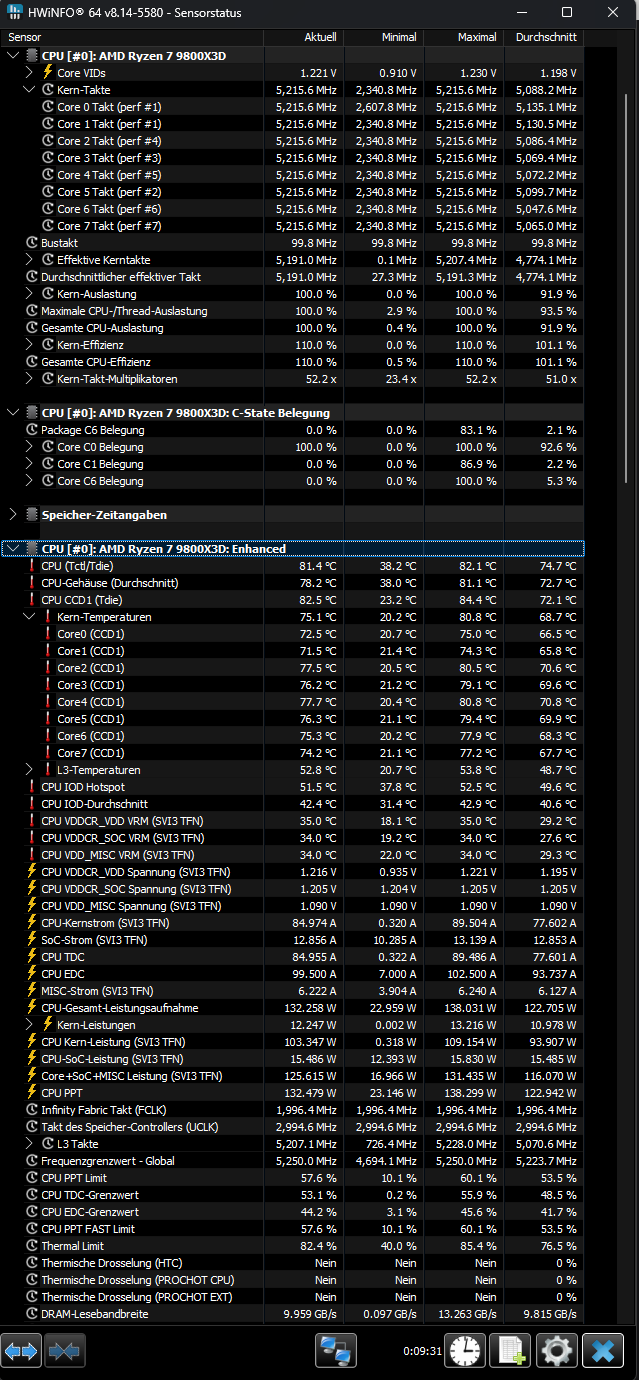Select Frequenzgrenzwert - Global row
This screenshot has width=639, height=1380.
[x=292, y=1161]
